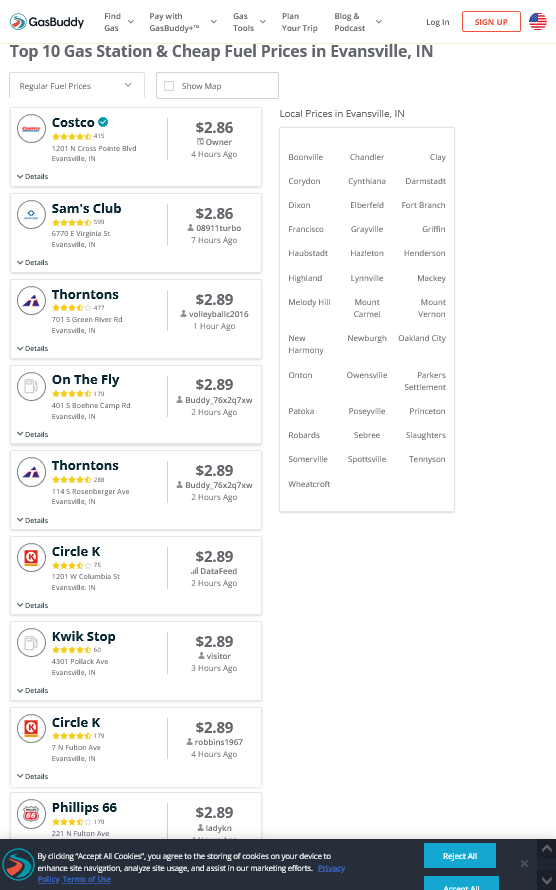Image resolution: width=556 pixels, height=890 pixels.
Task: Dismiss the cookie banner with X
Action: (524, 863)
